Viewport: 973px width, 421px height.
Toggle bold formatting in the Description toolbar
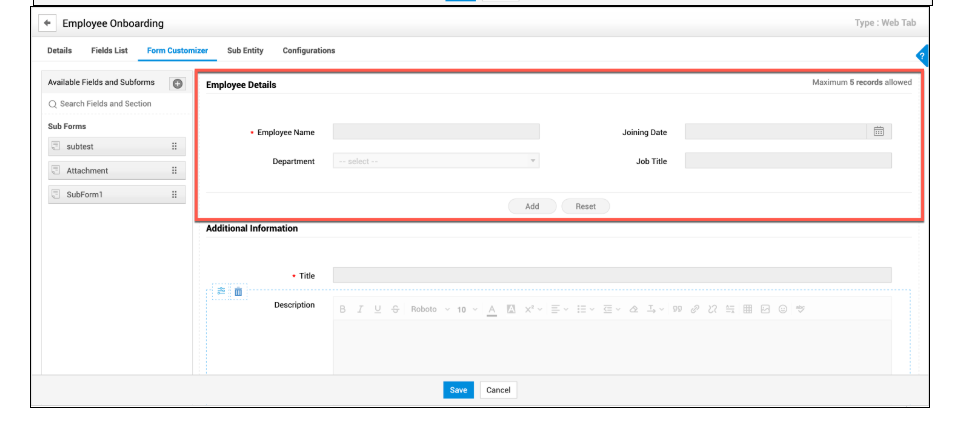click(344, 309)
